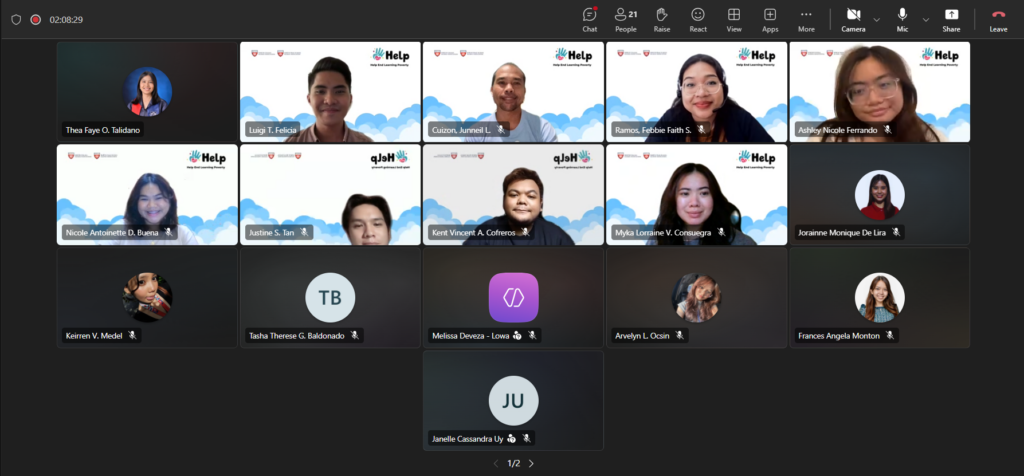Go to the next page of participants
The image size is (1024, 476).
tap(531, 464)
